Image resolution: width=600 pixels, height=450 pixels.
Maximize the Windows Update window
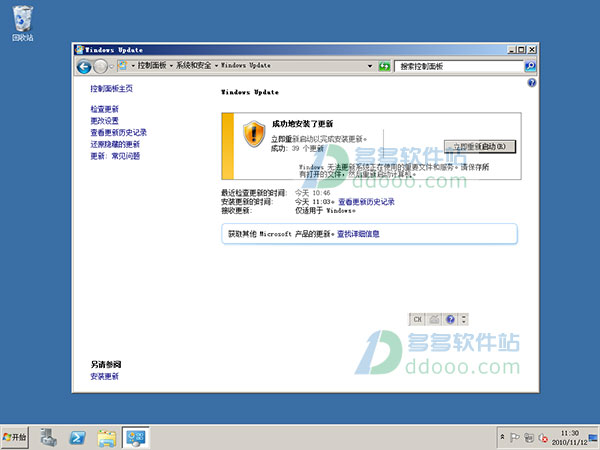pyautogui.click(x=521, y=49)
